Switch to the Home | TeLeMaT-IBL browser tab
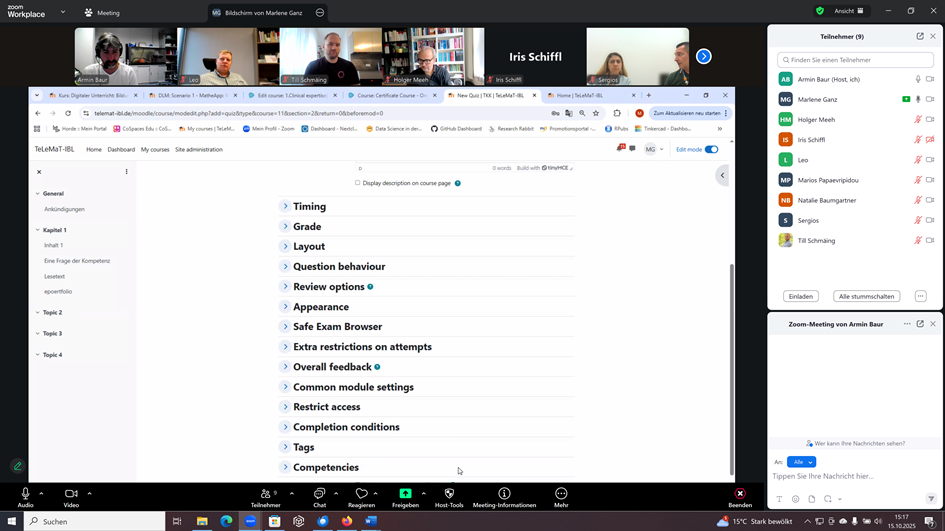Viewport: 945px width, 531px height. point(590,95)
